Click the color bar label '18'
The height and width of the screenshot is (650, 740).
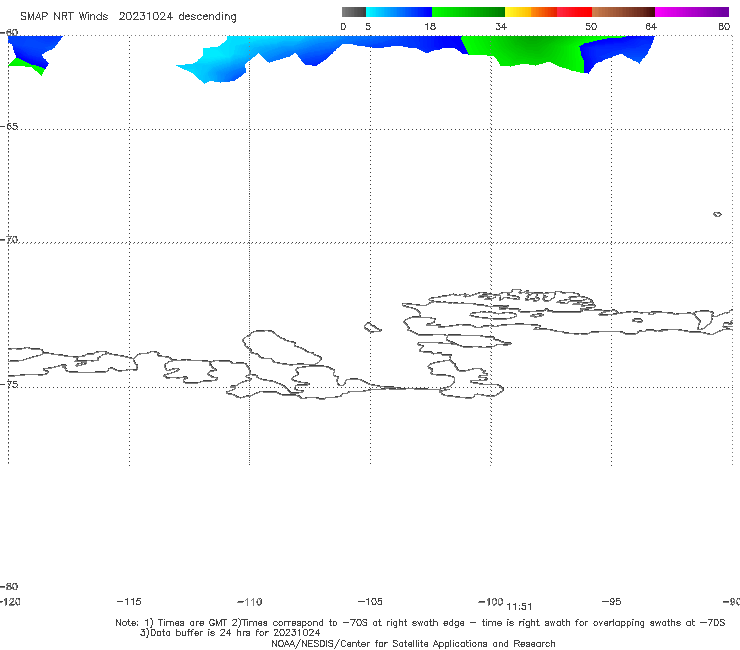point(430,26)
